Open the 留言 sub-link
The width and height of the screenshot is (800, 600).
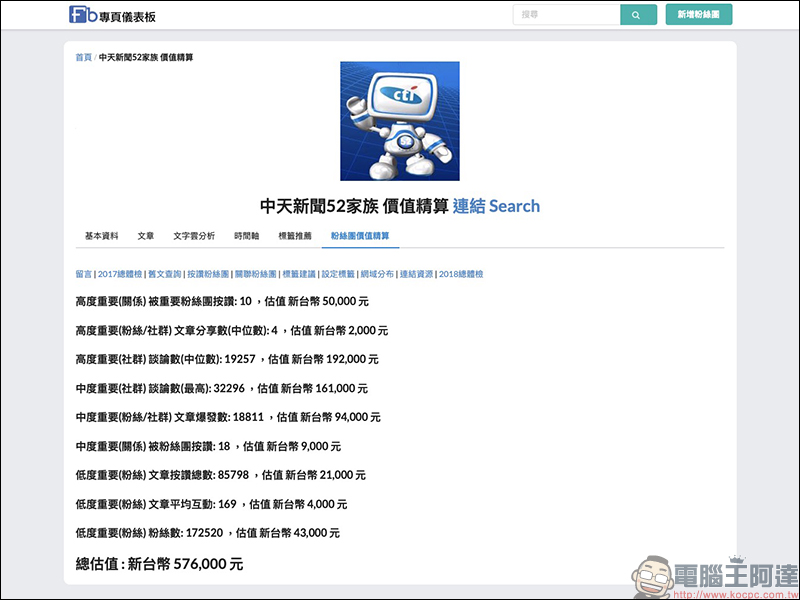[x=84, y=274]
